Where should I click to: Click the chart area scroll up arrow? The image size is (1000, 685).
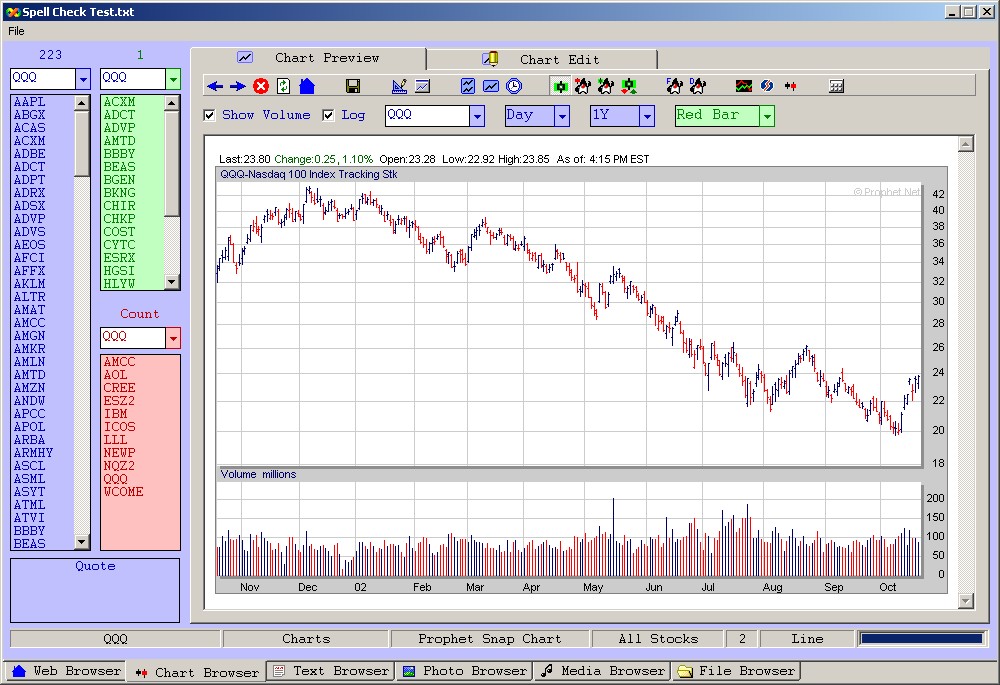coord(966,144)
